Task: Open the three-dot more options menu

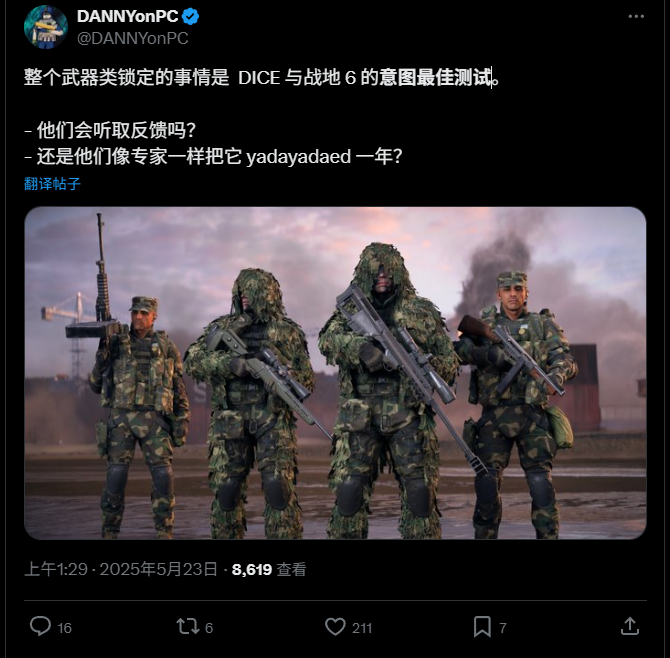Action: click(x=636, y=17)
